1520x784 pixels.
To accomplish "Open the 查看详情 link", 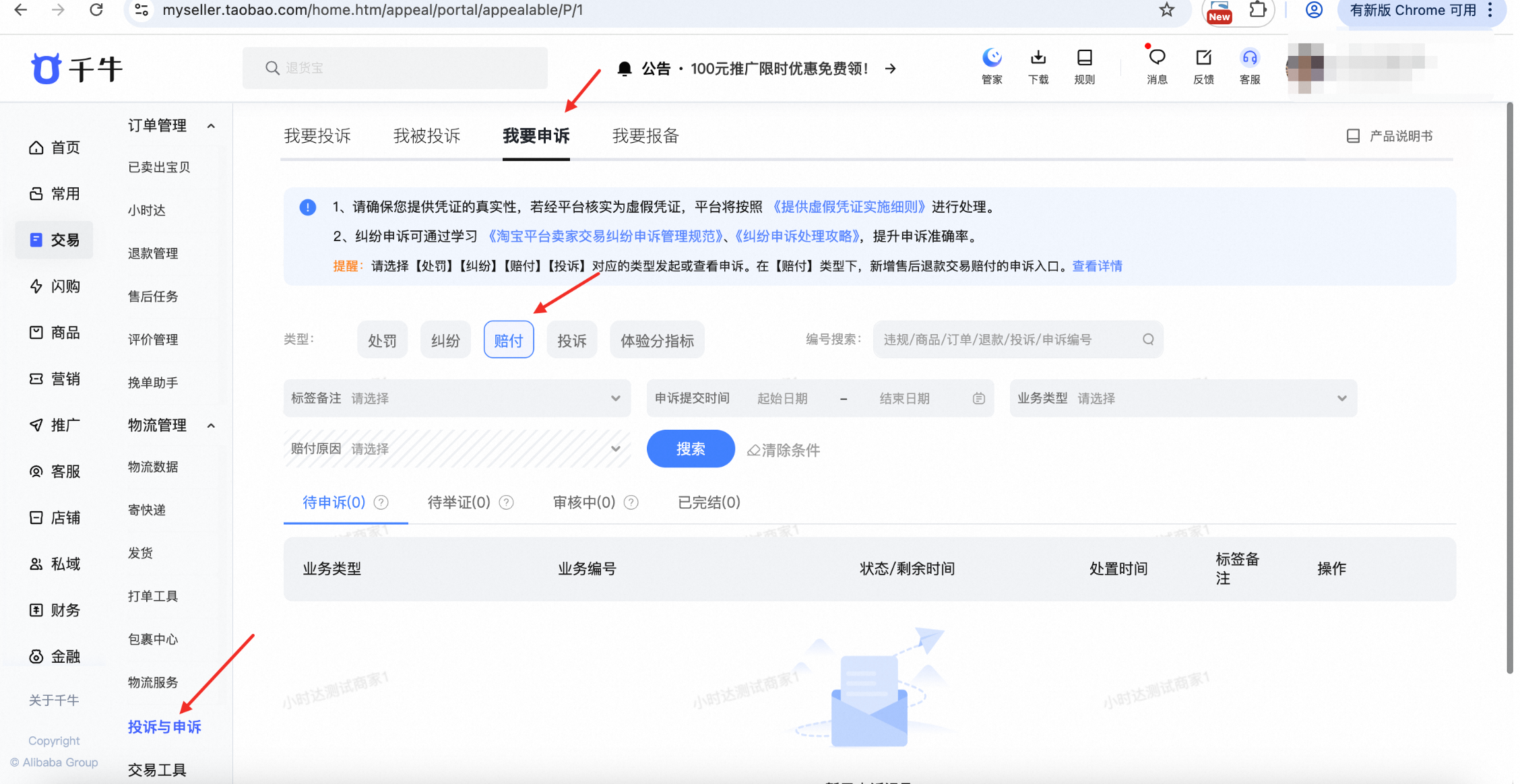I will [x=1098, y=266].
